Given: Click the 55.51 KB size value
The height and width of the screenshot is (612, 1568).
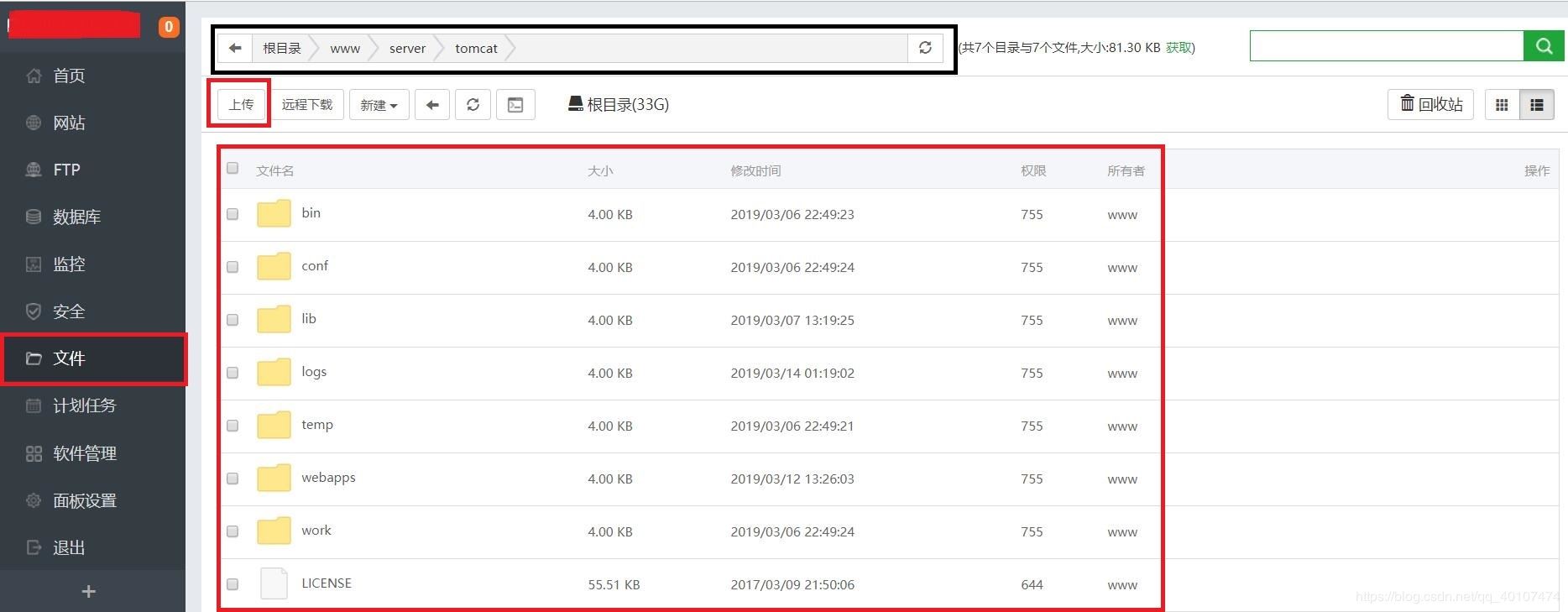Looking at the screenshot, I should pyautogui.click(x=614, y=584).
